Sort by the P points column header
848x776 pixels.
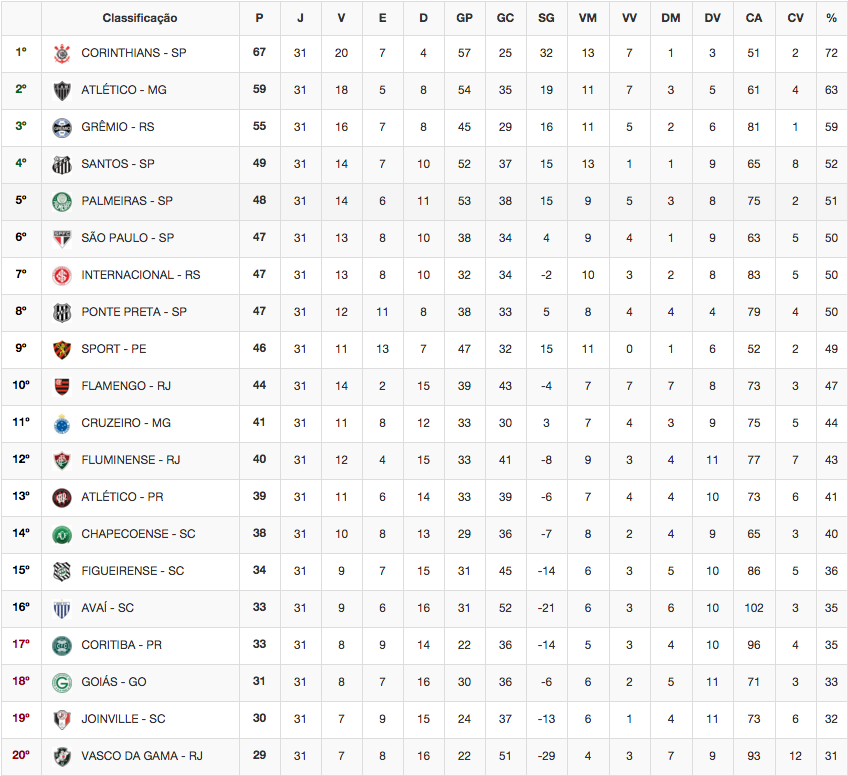pyautogui.click(x=260, y=18)
